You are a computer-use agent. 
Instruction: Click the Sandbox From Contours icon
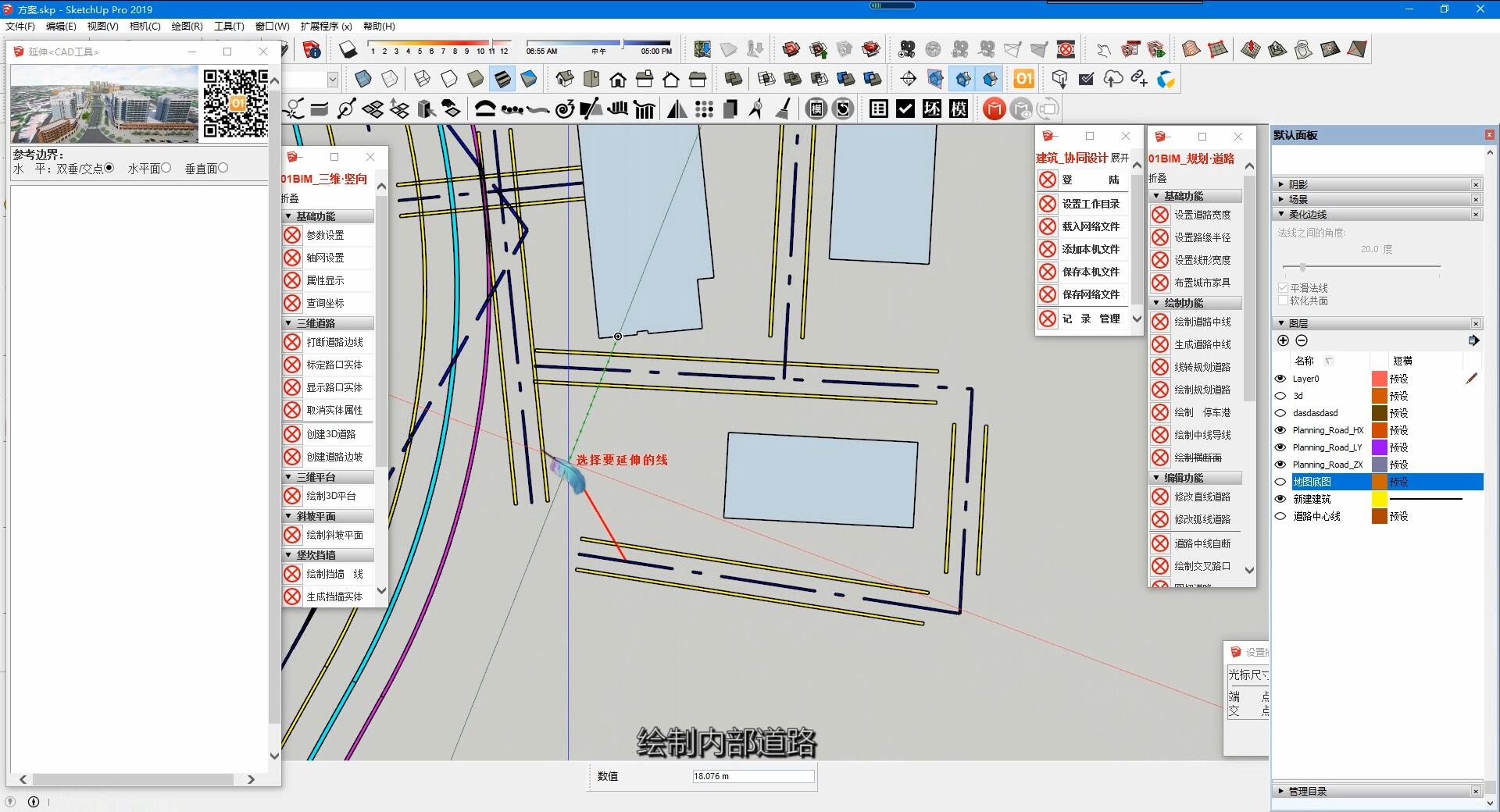(x=1191, y=49)
